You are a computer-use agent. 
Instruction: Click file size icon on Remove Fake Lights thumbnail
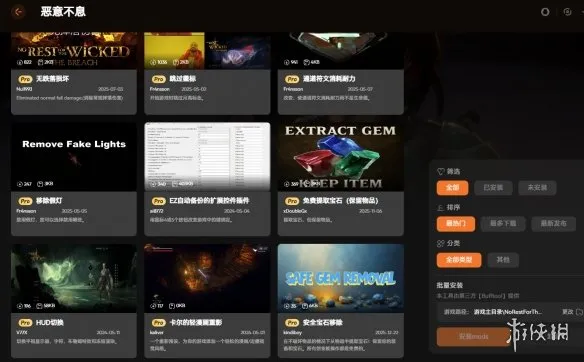tap(40, 184)
